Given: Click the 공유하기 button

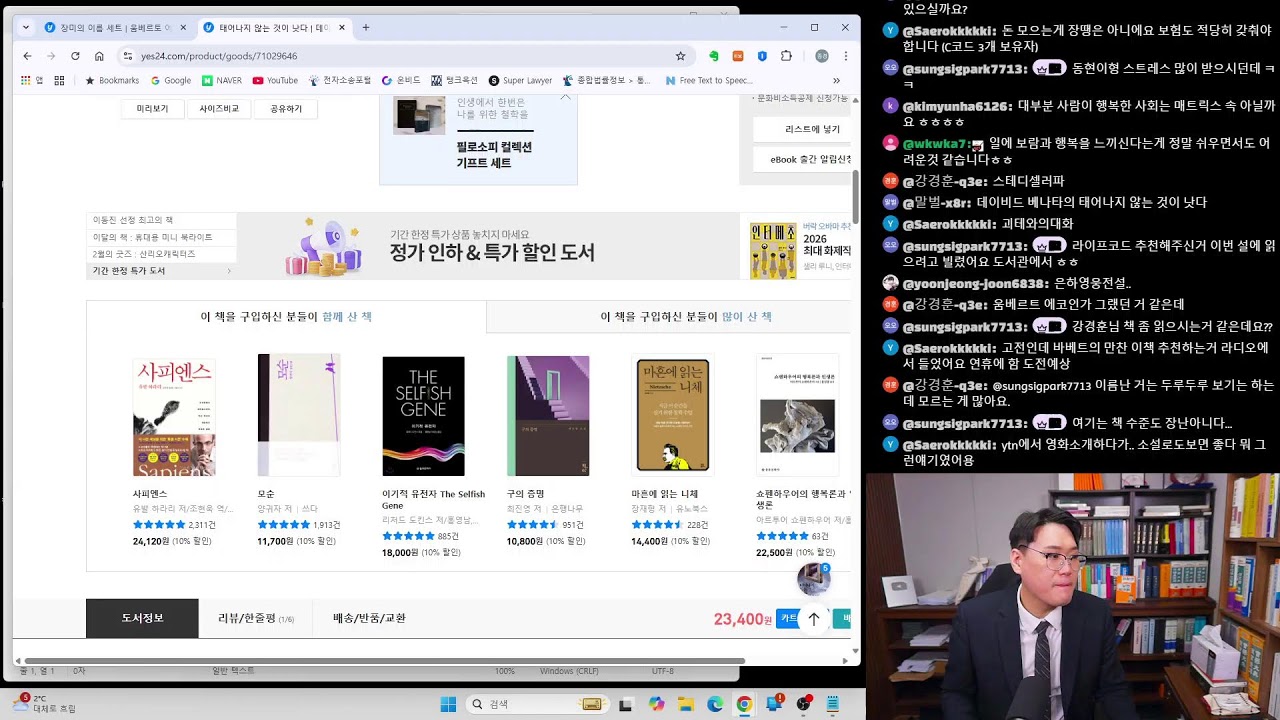Looking at the screenshot, I should pos(286,108).
